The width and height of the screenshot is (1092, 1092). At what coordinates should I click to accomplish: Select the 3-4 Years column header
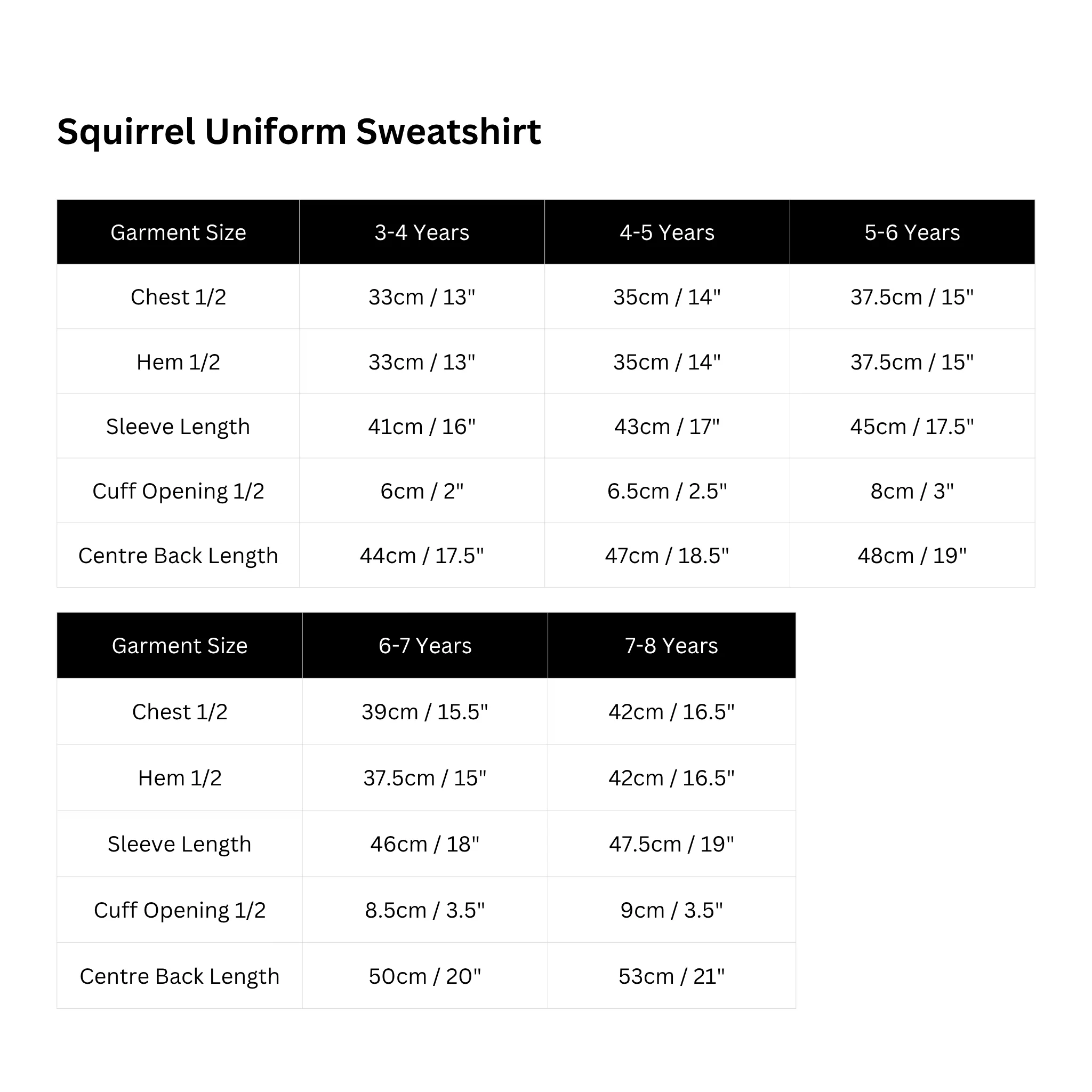pos(422,232)
